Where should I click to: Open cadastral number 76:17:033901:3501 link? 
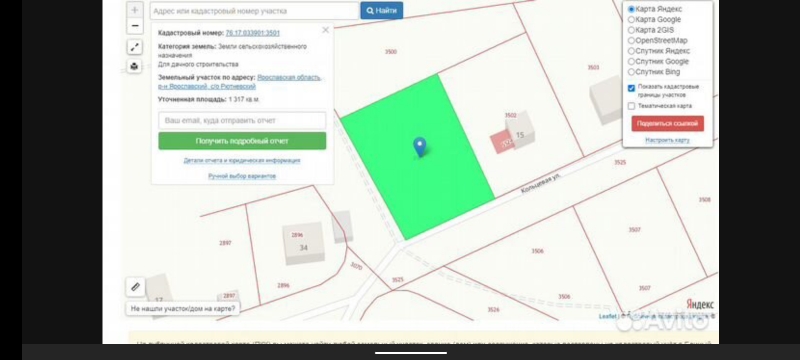(x=253, y=33)
